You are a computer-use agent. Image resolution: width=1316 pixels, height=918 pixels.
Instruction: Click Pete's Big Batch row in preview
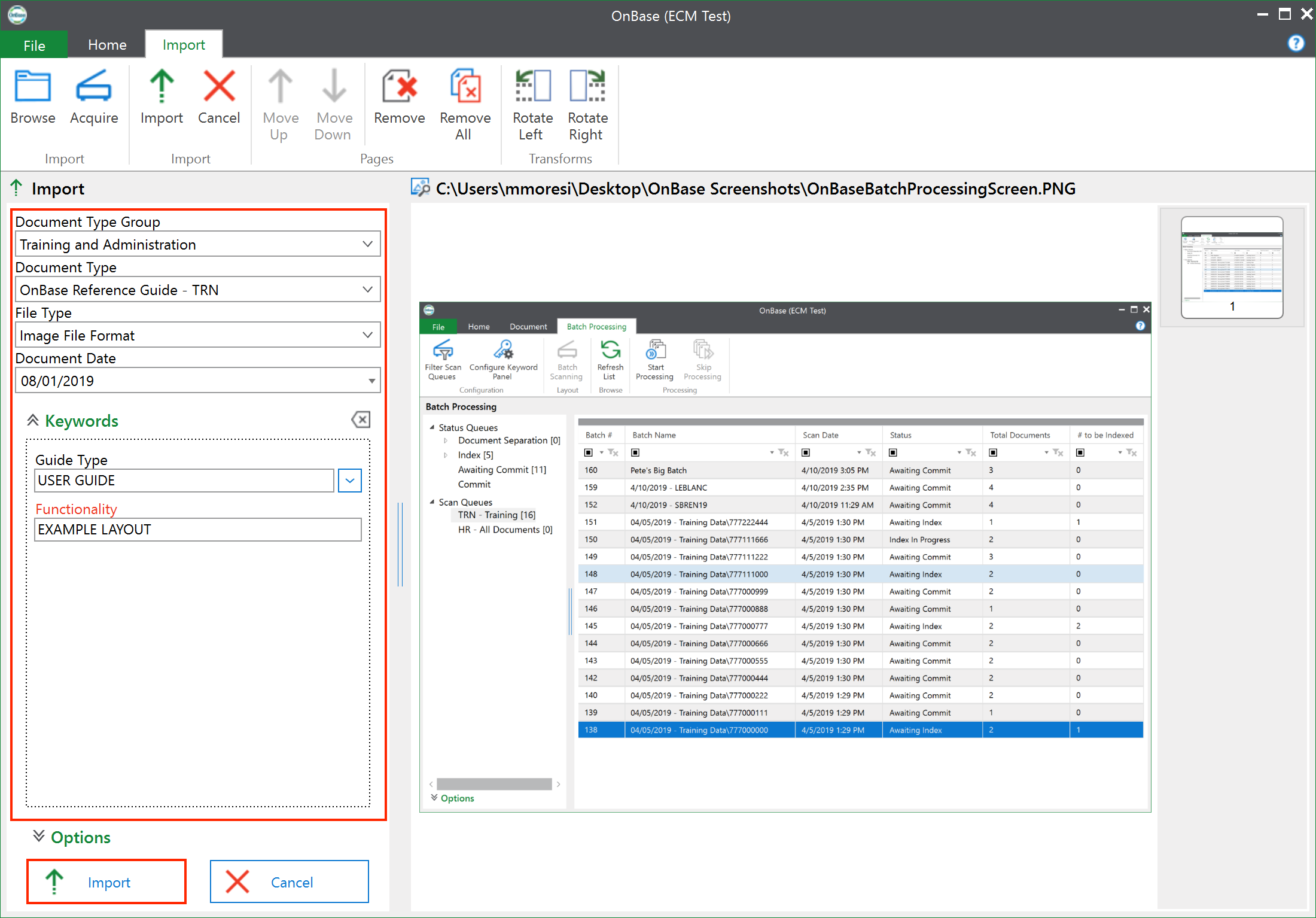click(860, 470)
